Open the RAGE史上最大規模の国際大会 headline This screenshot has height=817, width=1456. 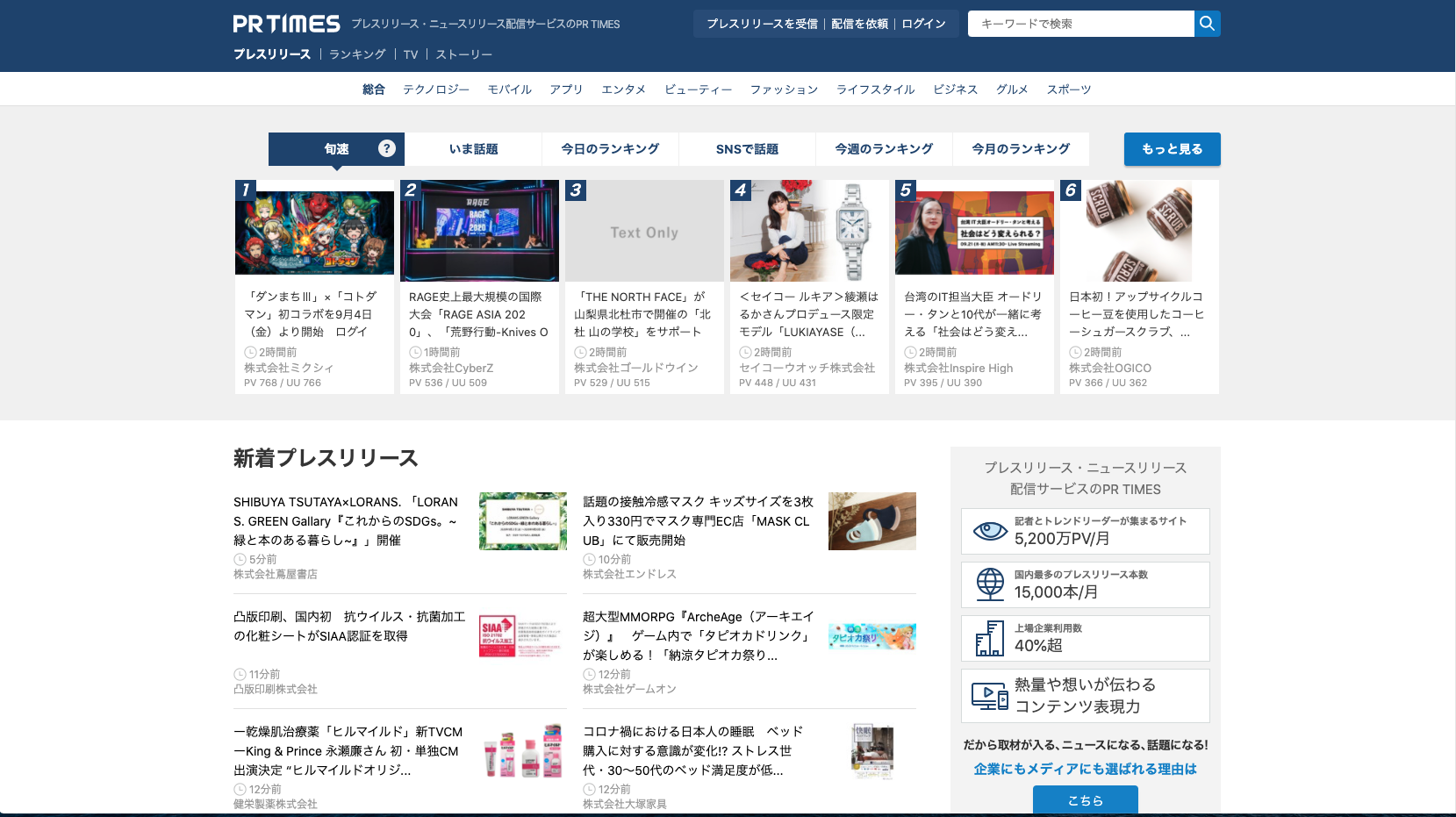tap(478, 314)
